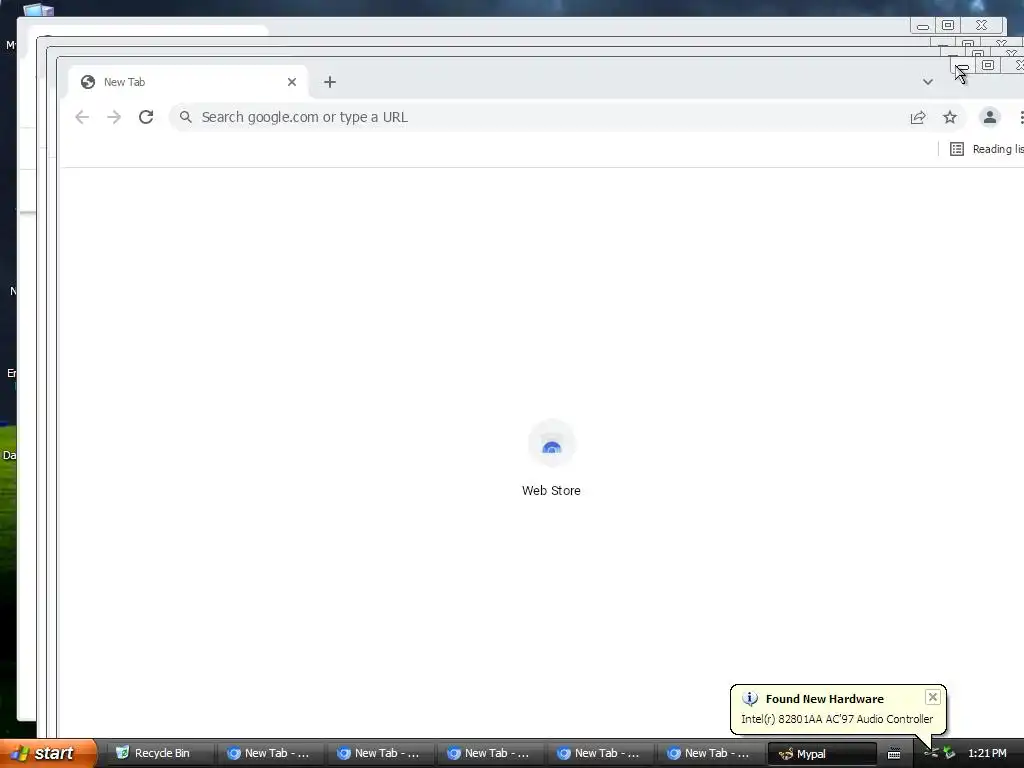Switch to Mypal taskbar item

pyautogui.click(x=822, y=754)
